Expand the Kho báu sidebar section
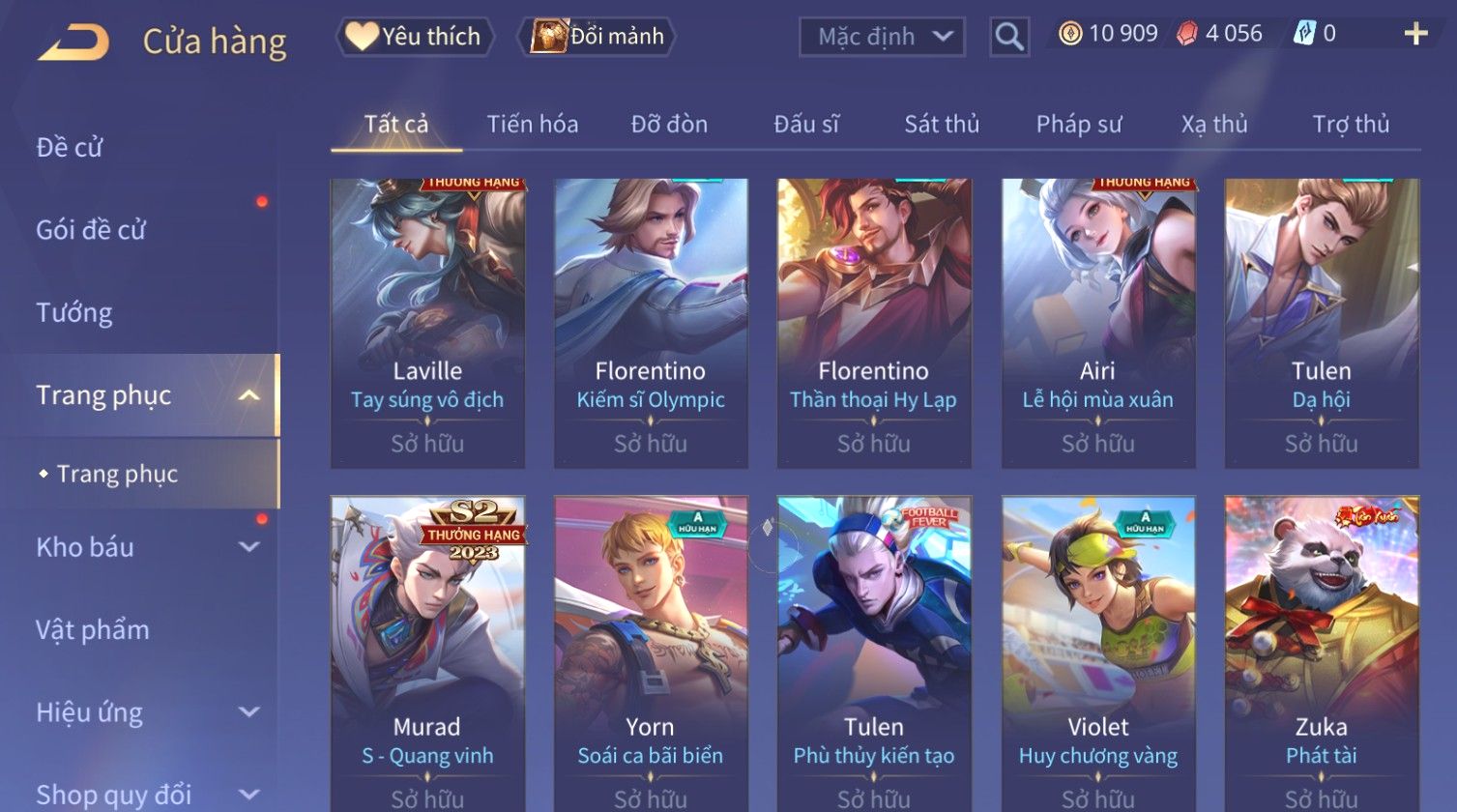The width and height of the screenshot is (1457, 812). [x=248, y=547]
